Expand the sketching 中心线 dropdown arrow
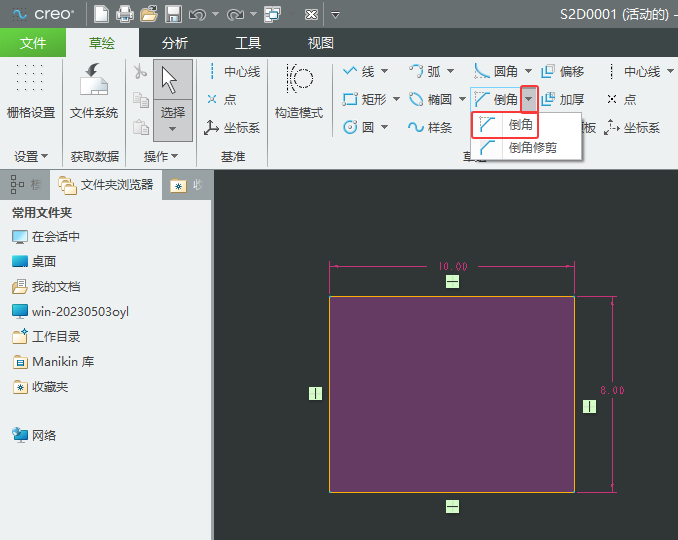 pos(670,71)
